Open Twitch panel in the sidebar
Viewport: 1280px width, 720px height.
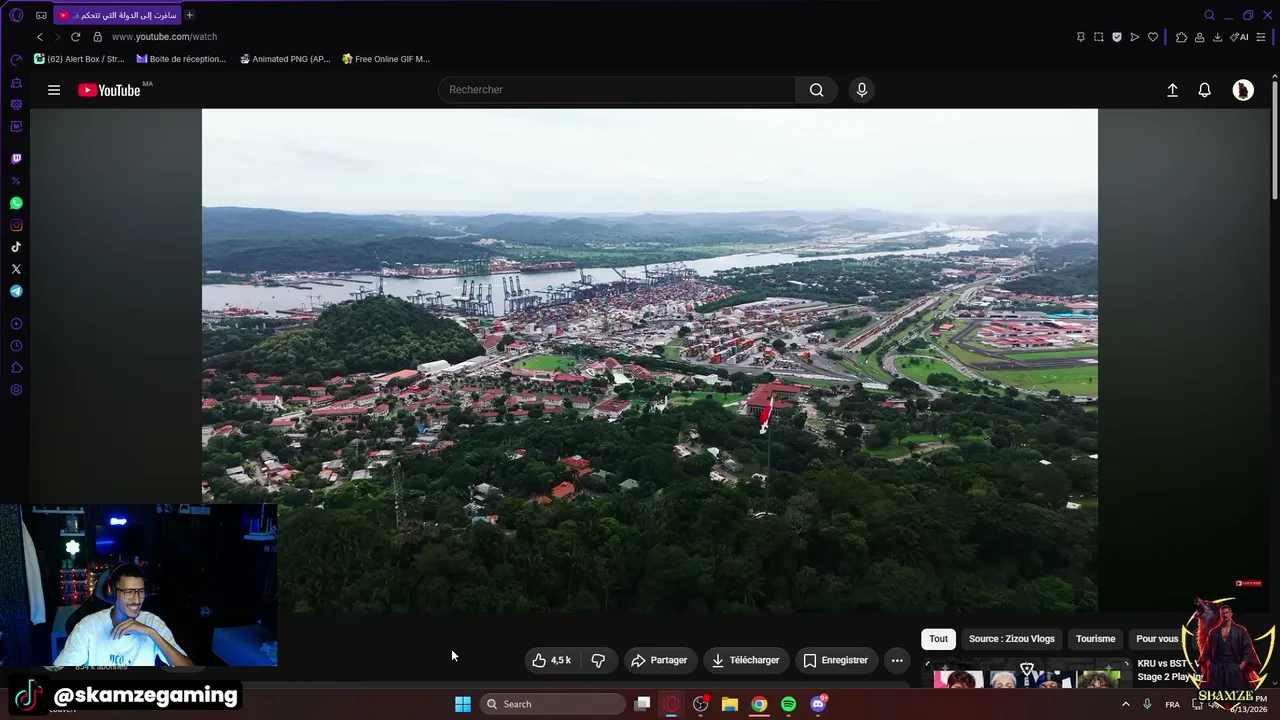pos(16,159)
